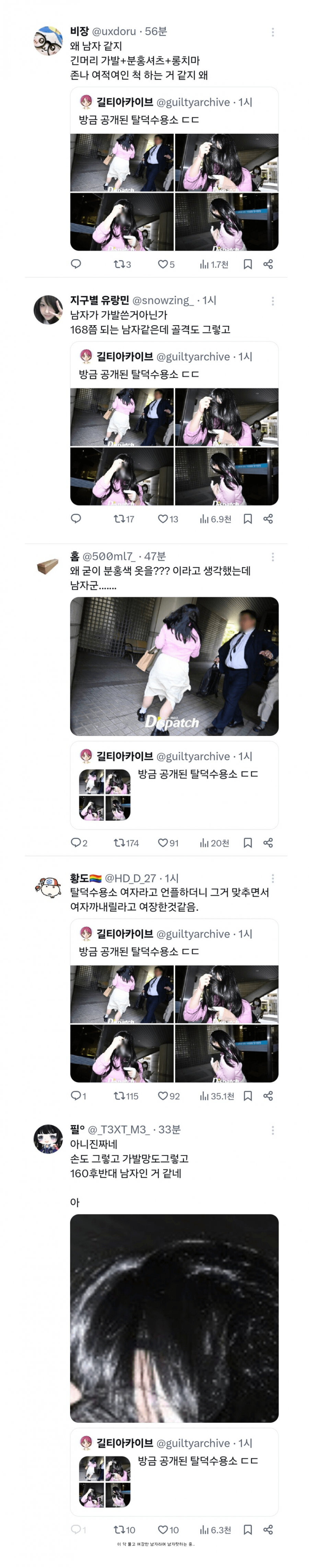This screenshot has width=309, height=1568.
Task: Open @uxdoru profile handle
Action: point(114,32)
